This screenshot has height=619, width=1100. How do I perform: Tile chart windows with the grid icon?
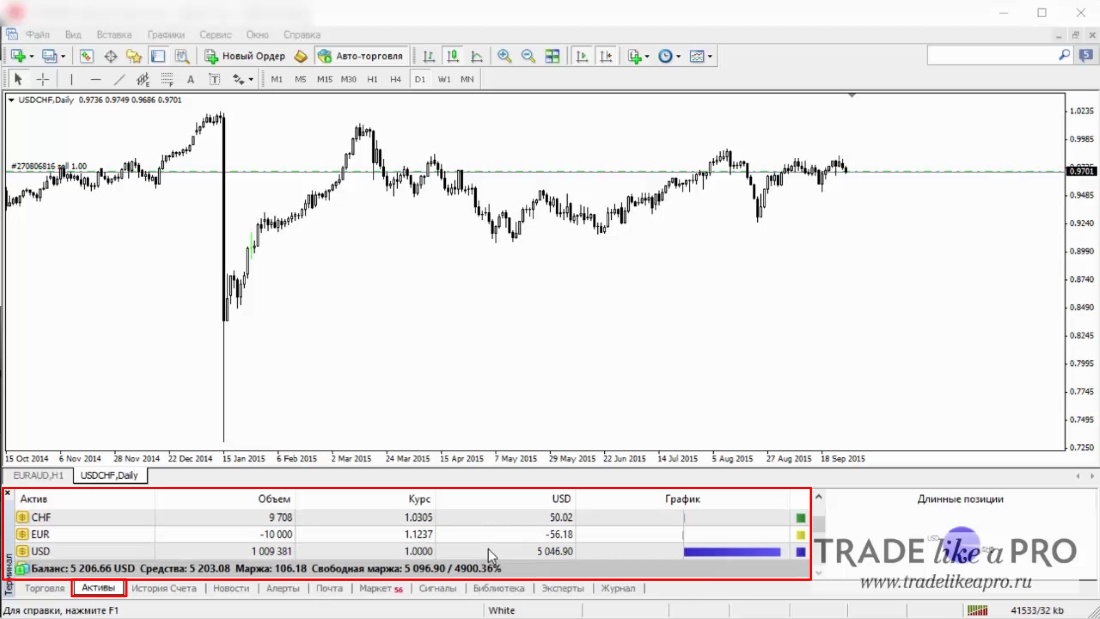coord(552,56)
